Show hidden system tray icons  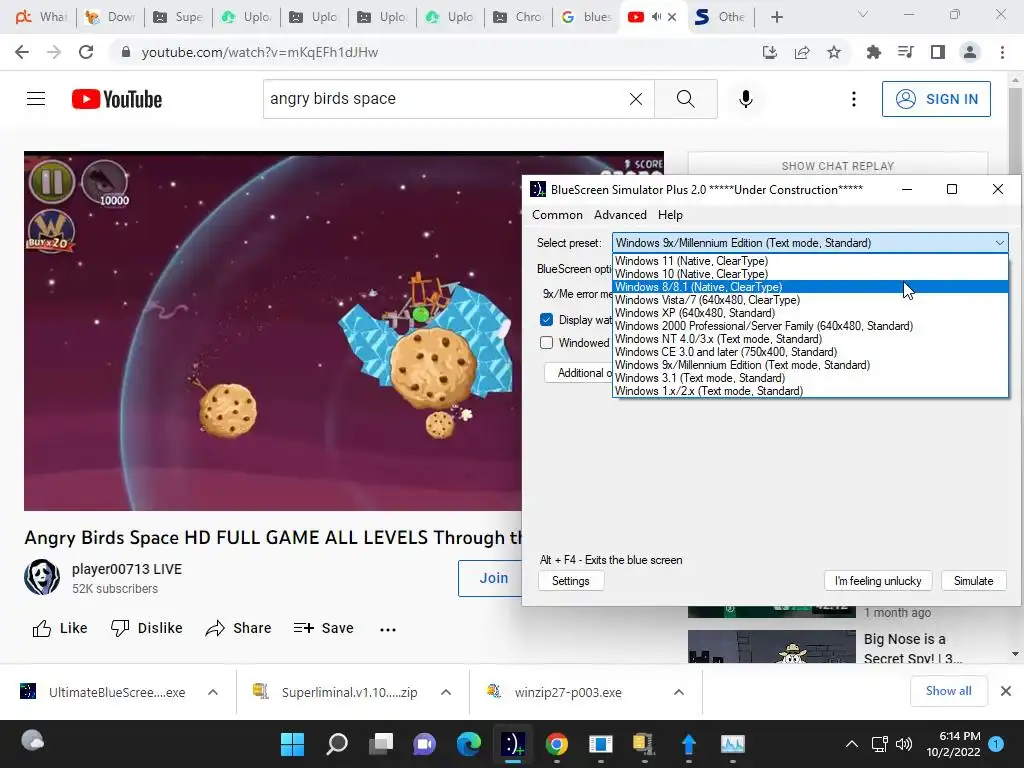(852, 744)
